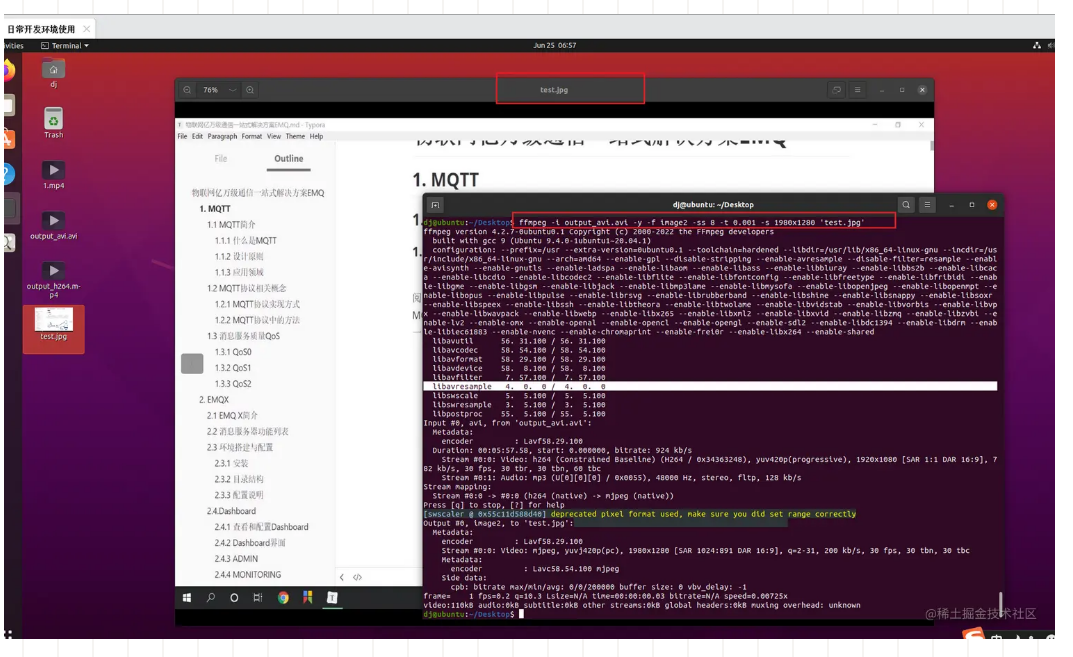Open the search icon in terminal title bar
This screenshot has height=657, width=1073.
906,204
